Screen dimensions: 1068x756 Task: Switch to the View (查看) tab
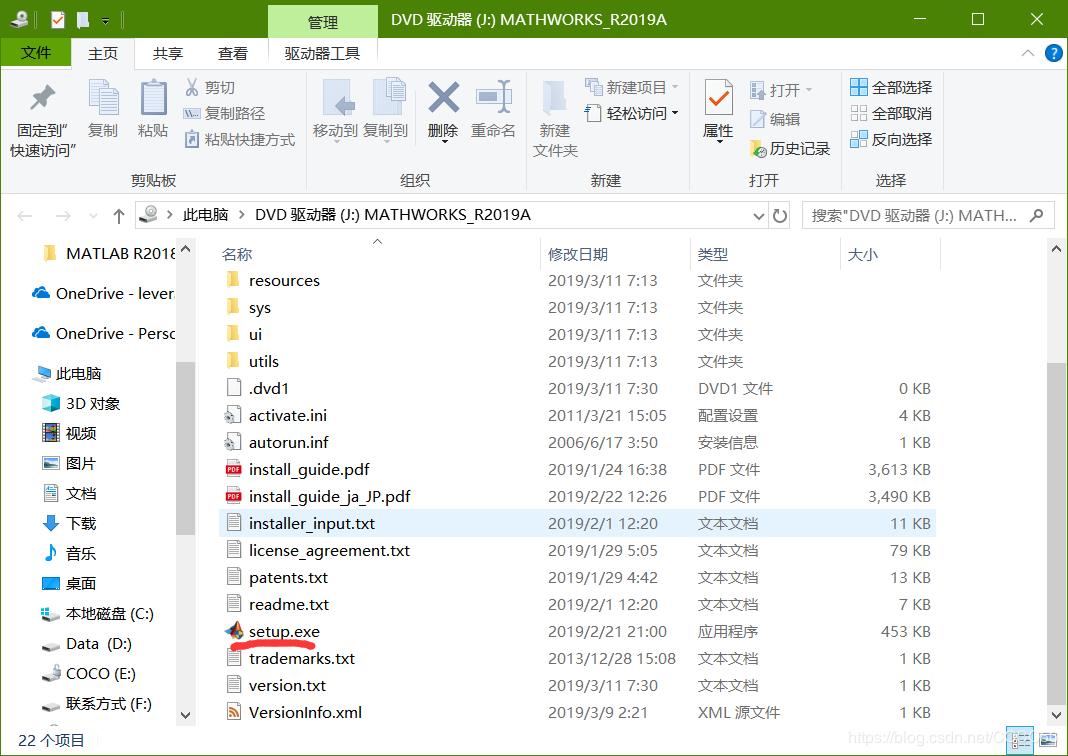click(x=233, y=54)
